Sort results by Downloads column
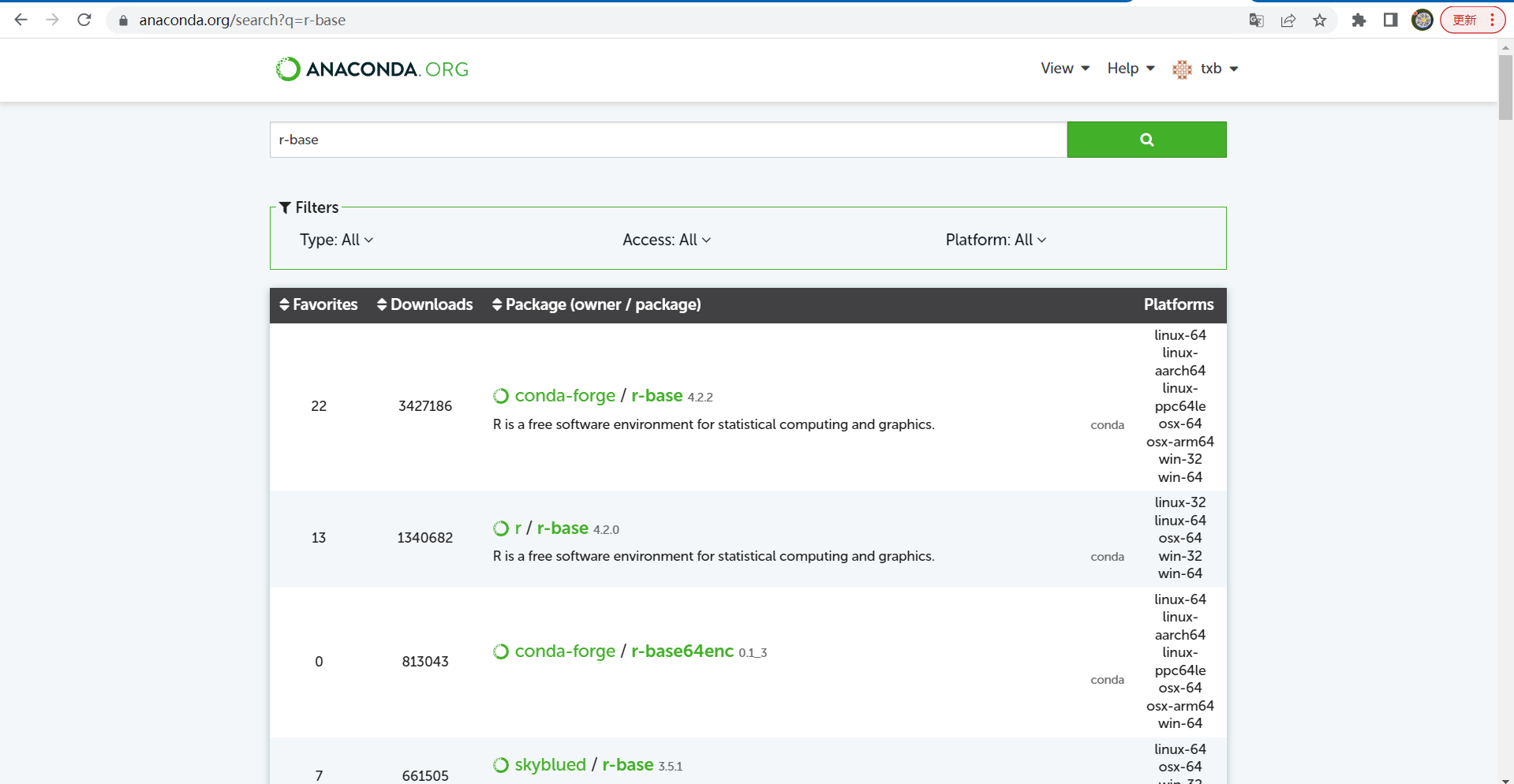 [x=424, y=304]
